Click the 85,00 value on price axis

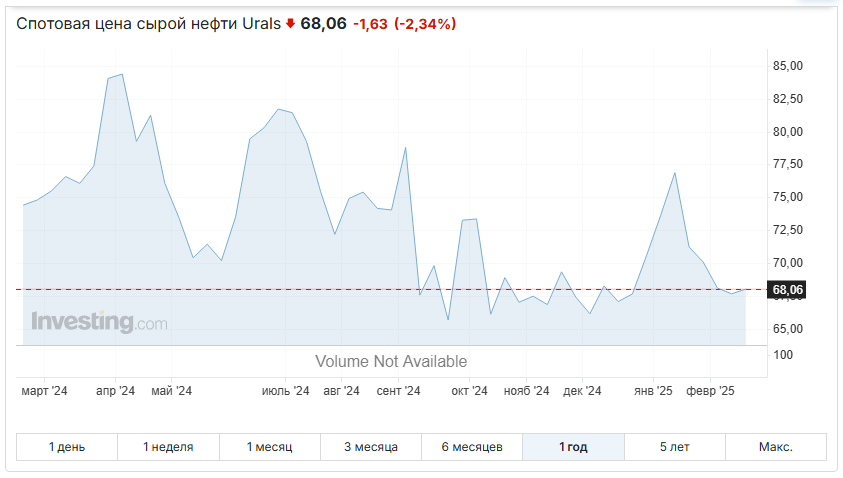(x=788, y=66)
